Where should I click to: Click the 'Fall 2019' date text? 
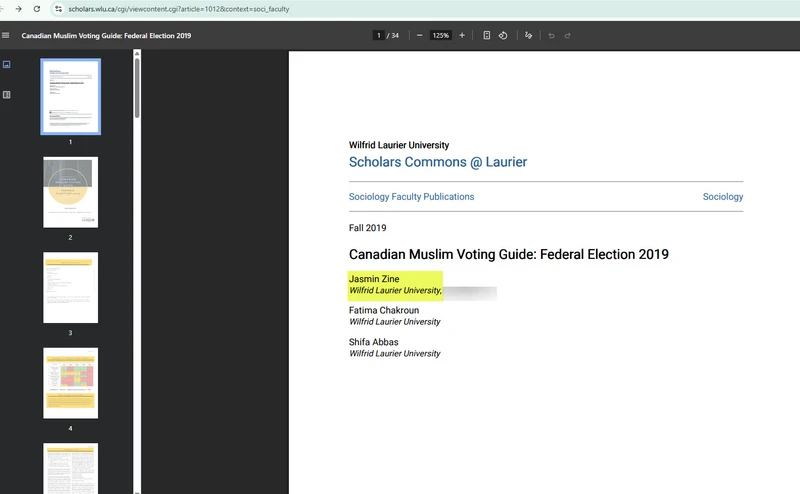pos(367,228)
